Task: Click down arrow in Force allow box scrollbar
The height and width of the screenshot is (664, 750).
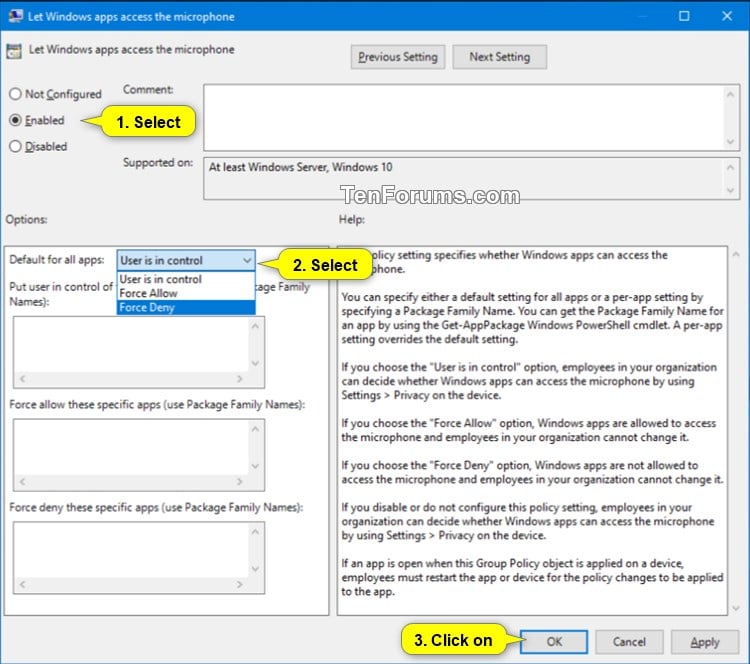Action: (255, 466)
